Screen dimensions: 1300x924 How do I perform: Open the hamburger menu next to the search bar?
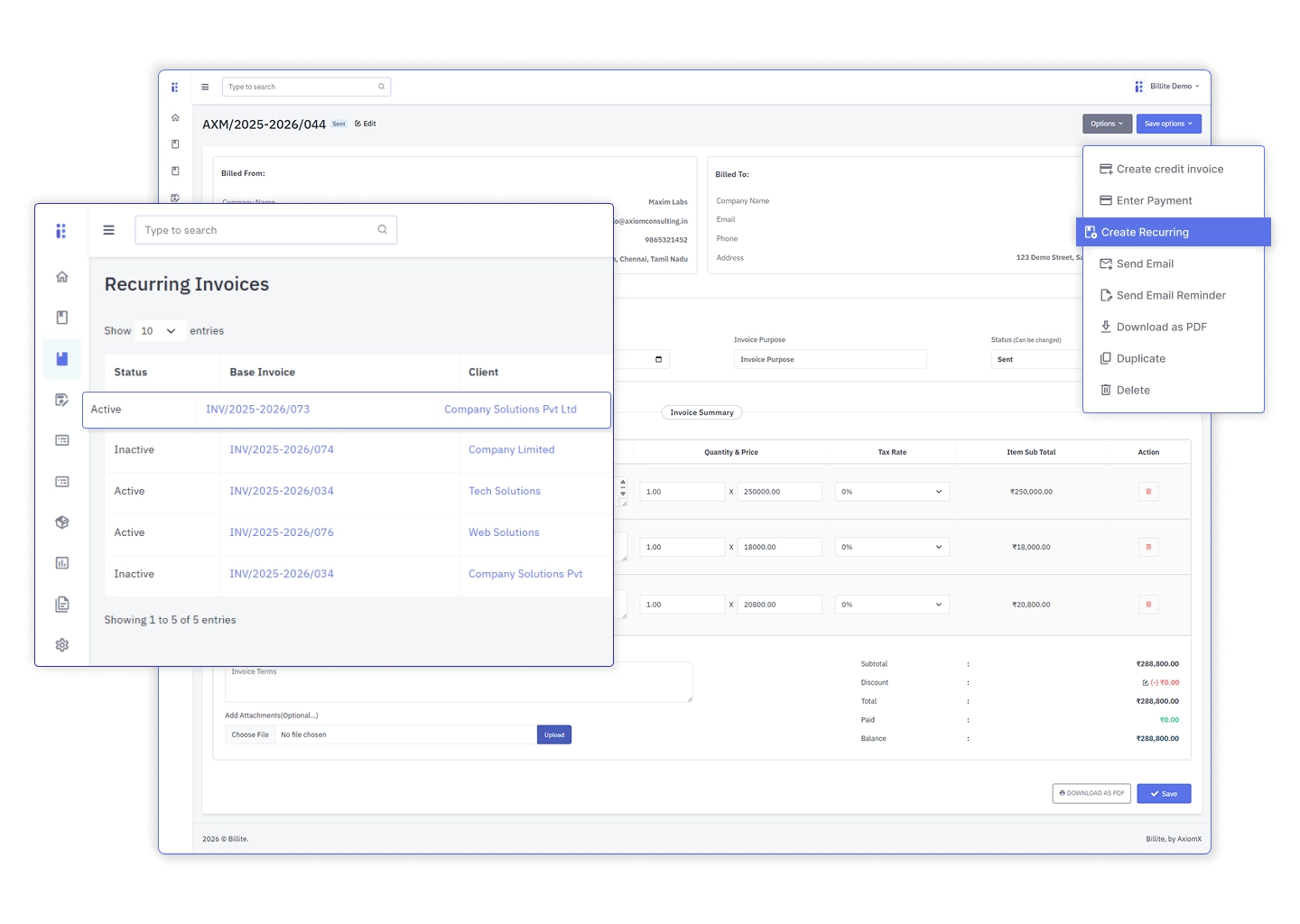pos(109,229)
